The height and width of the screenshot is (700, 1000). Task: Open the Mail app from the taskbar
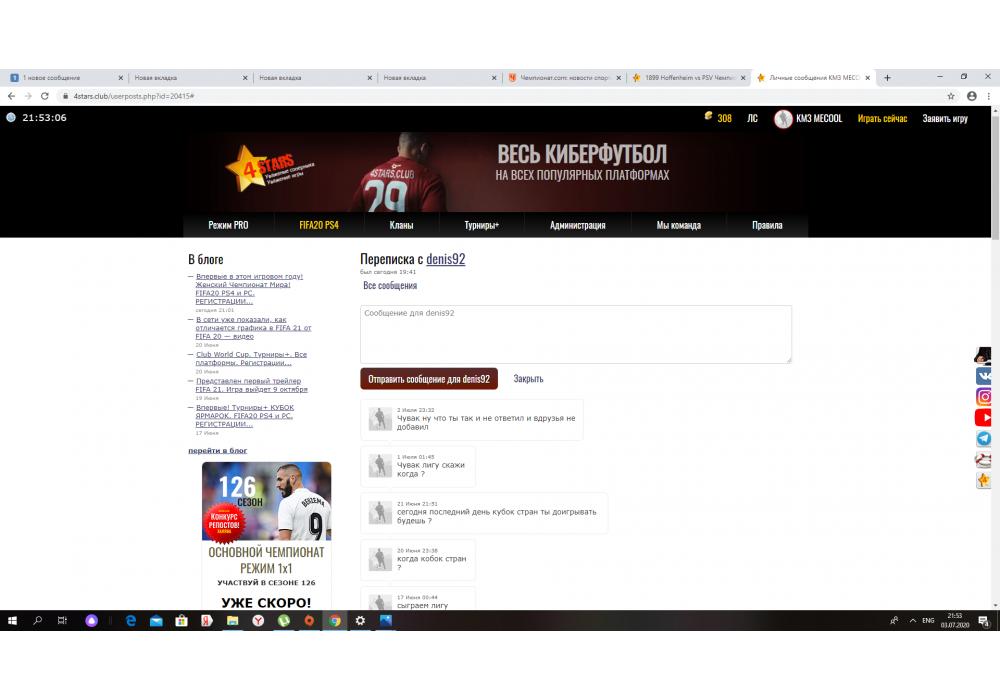click(156, 620)
